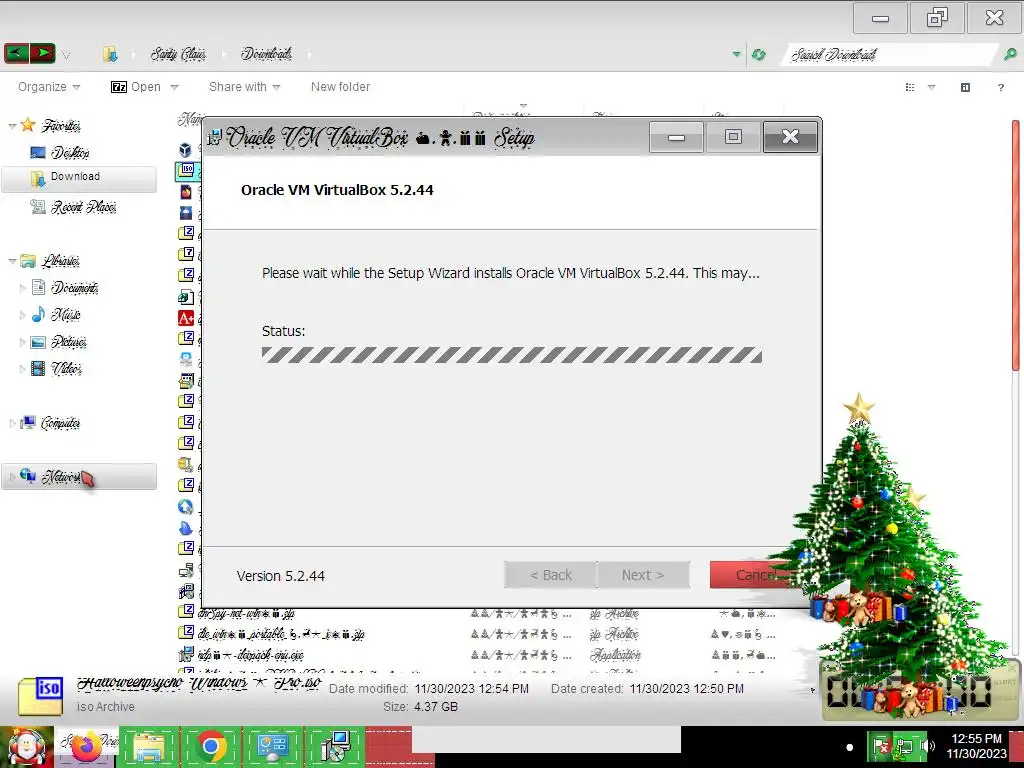Click the help question mark icon
The height and width of the screenshot is (768, 1024).
point(1000,88)
